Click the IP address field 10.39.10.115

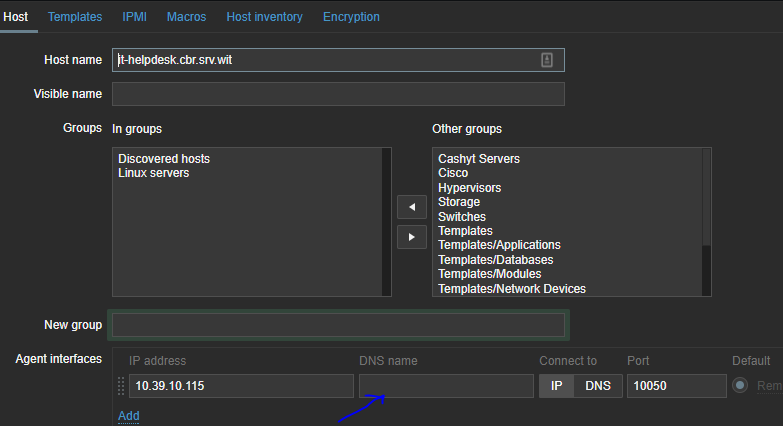pyautogui.click(x=241, y=386)
